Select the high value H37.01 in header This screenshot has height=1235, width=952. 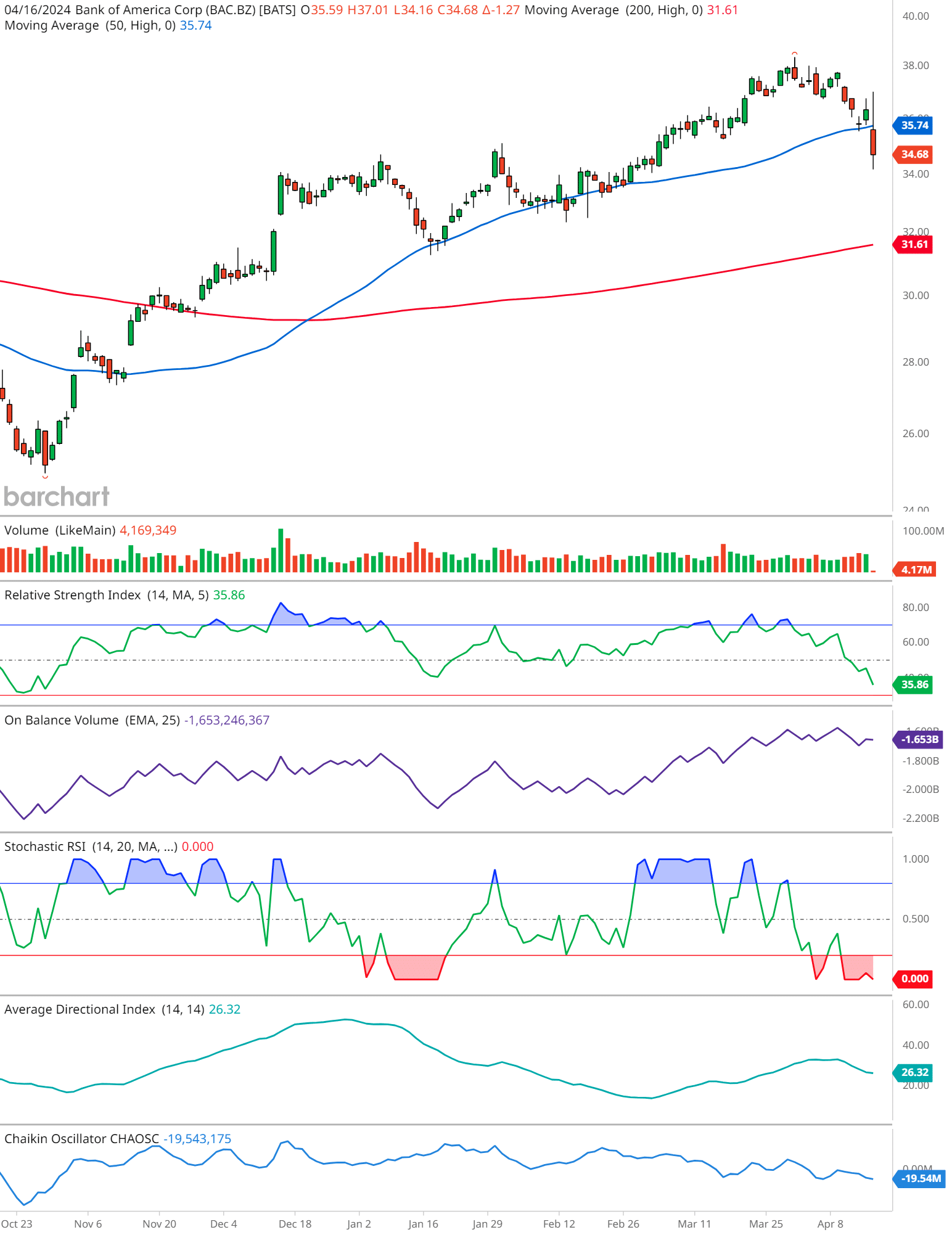point(369,10)
